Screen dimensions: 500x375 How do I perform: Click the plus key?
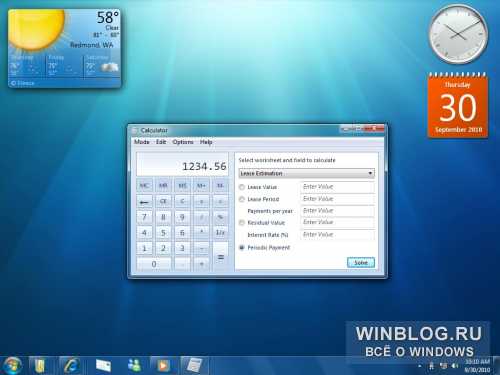click(x=201, y=264)
